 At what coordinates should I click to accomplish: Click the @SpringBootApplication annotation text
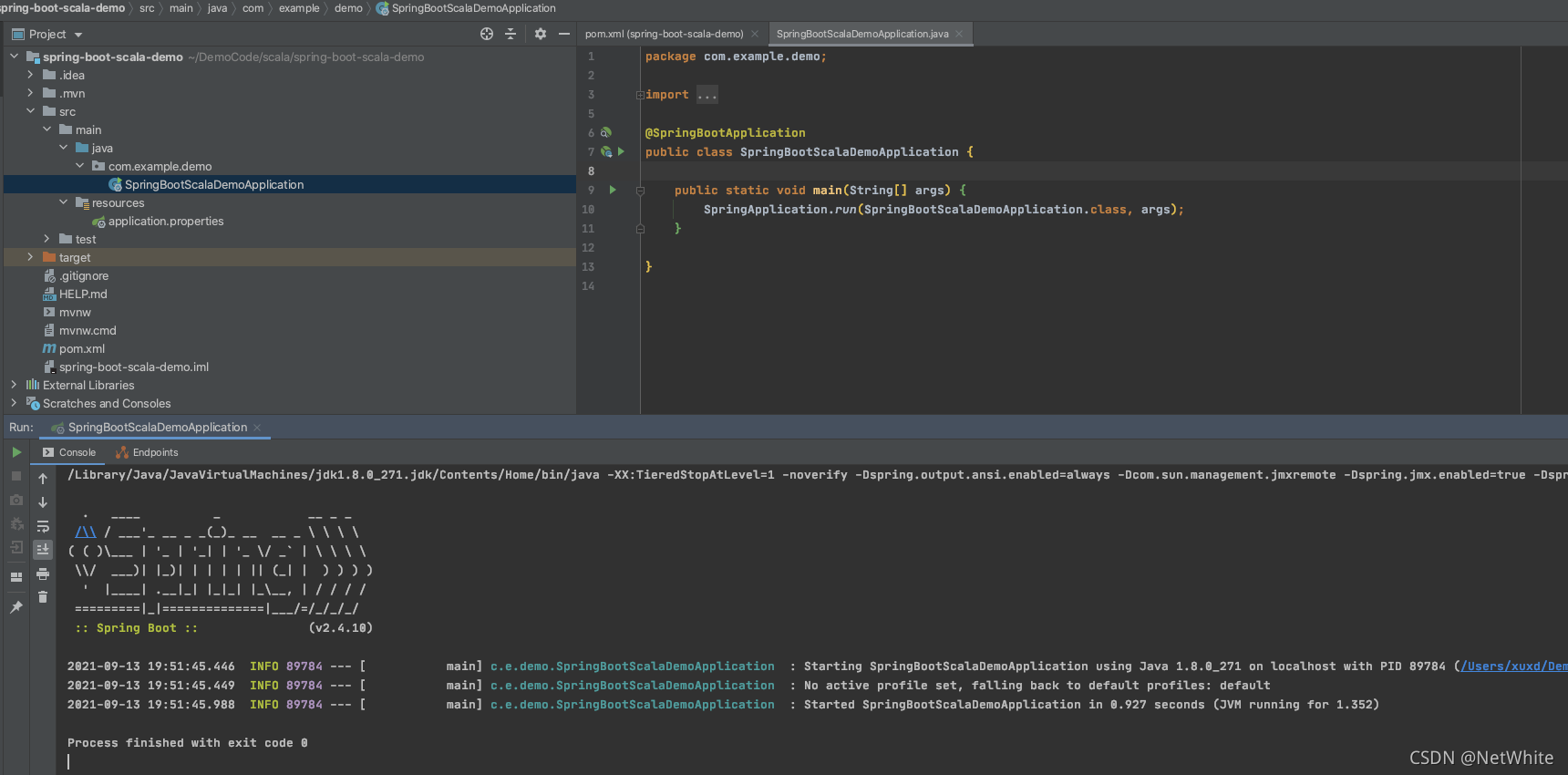tap(726, 133)
